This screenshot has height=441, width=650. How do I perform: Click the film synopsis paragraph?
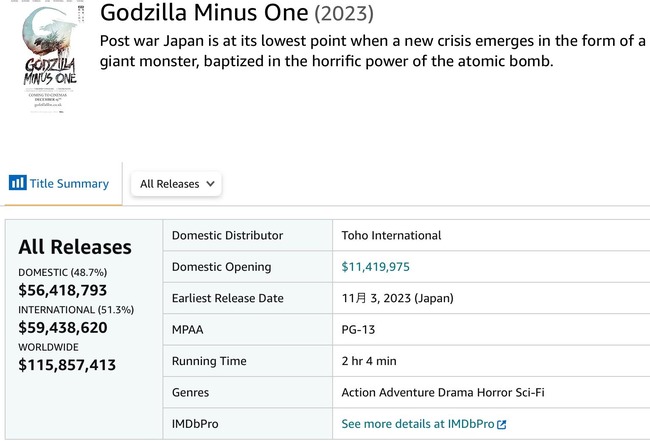(x=370, y=51)
